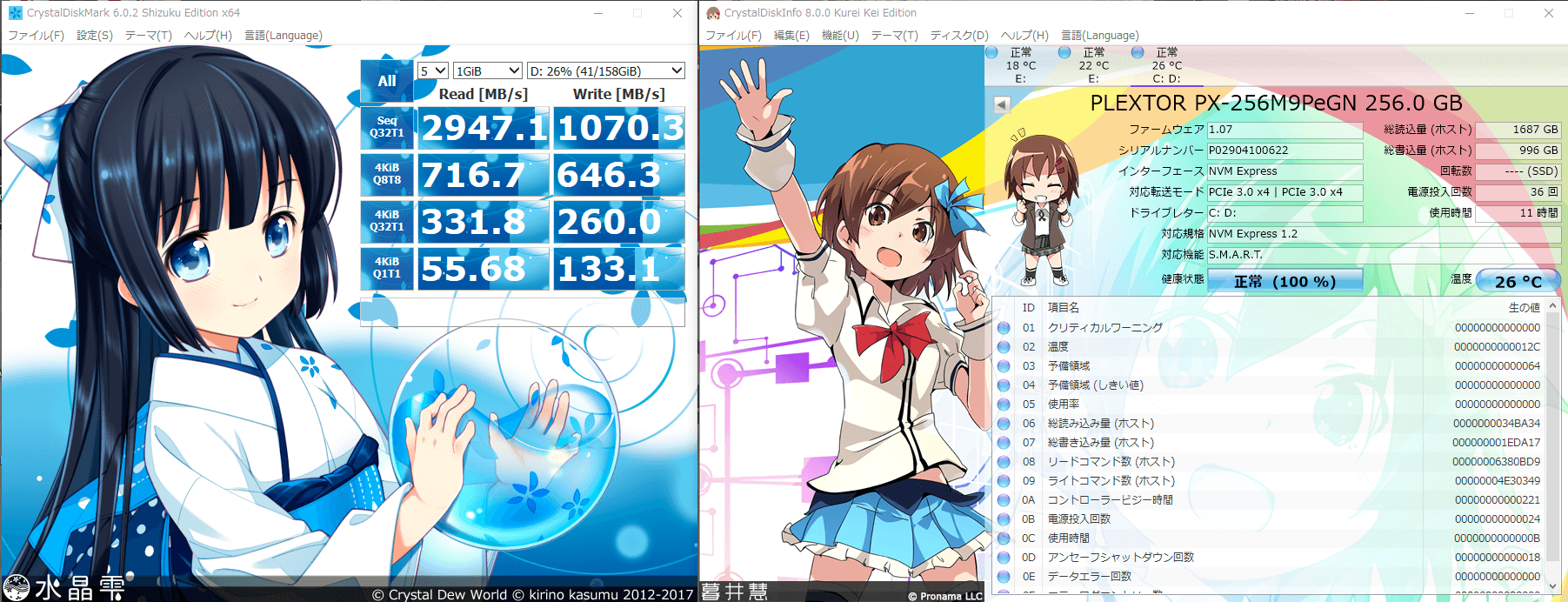
Task: Click the health status button 正常 (100 %)
Action: click(x=1284, y=281)
